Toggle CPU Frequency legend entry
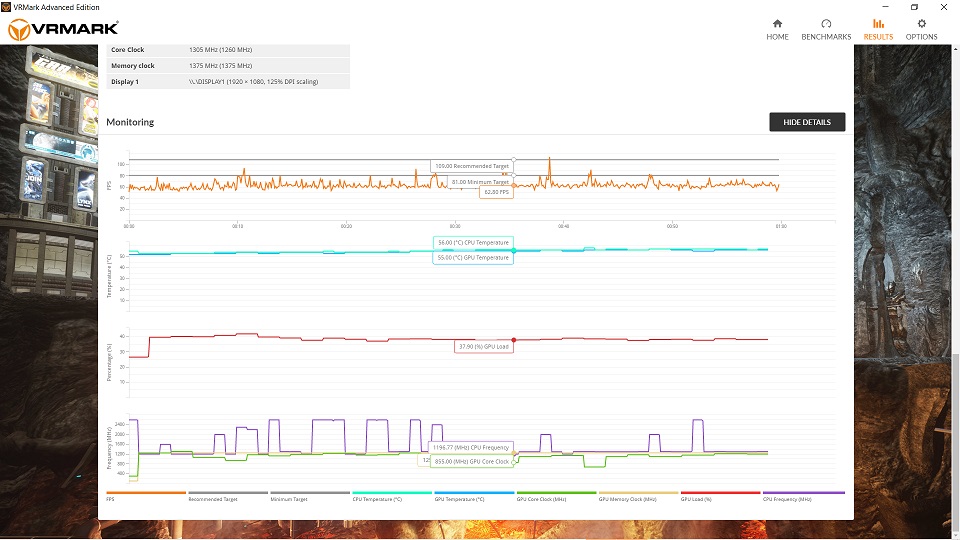The width and height of the screenshot is (960, 540). [803, 497]
